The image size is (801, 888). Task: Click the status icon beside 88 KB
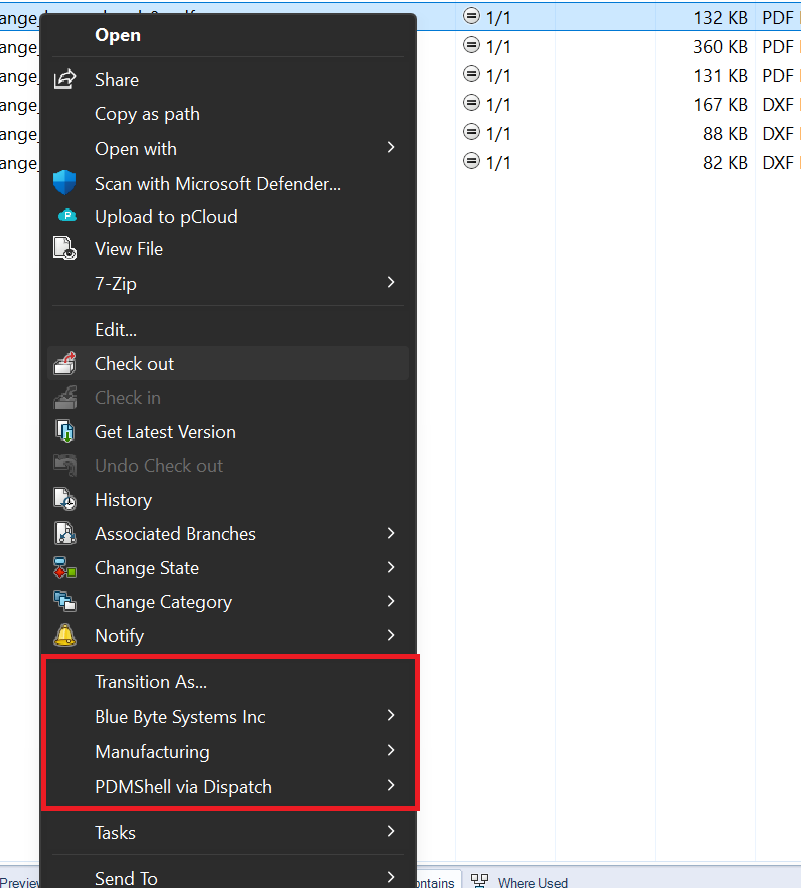pos(471,133)
